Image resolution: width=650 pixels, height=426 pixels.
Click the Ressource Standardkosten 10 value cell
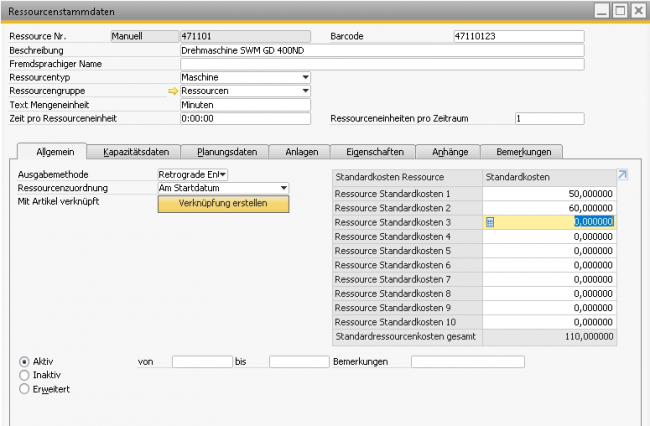[549, 322]
